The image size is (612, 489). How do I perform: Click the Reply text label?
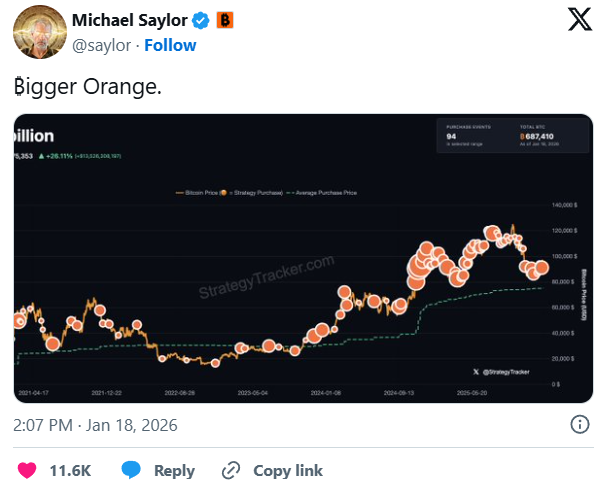[174, 469]
